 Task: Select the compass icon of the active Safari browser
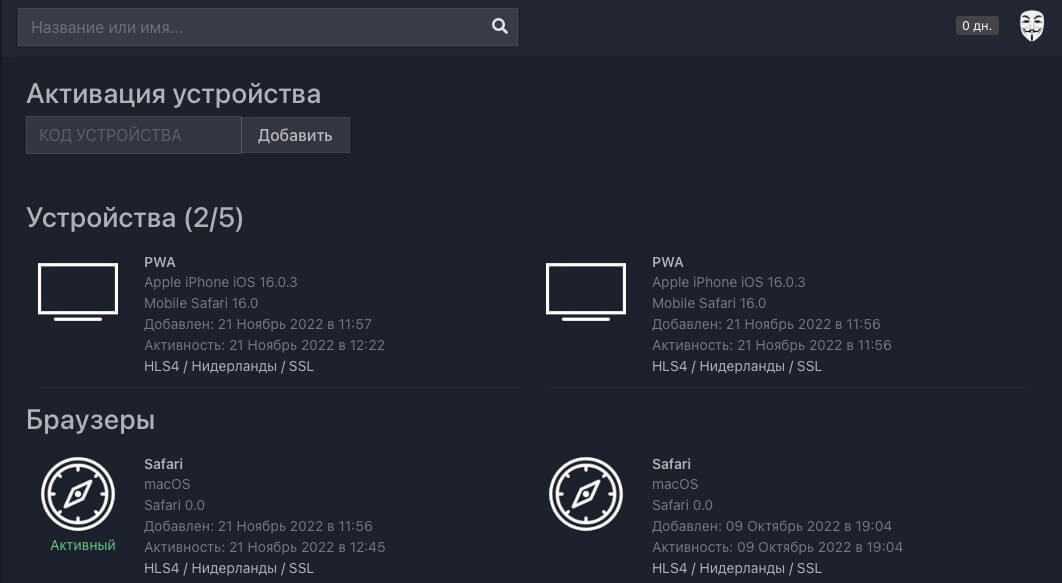(78, 494)
